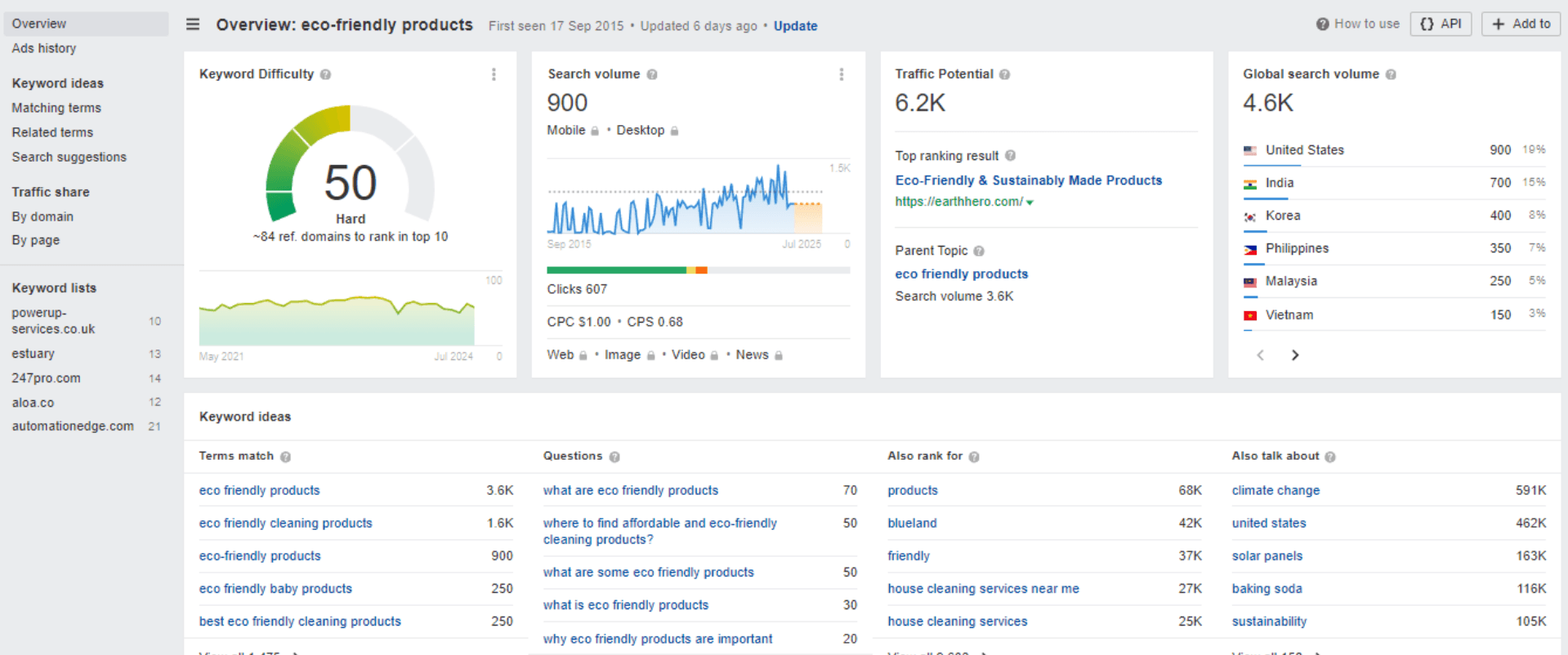Viewport: 1568px width, 655px height.
Task: Go to next page of countries
Action: point(1295,354)
